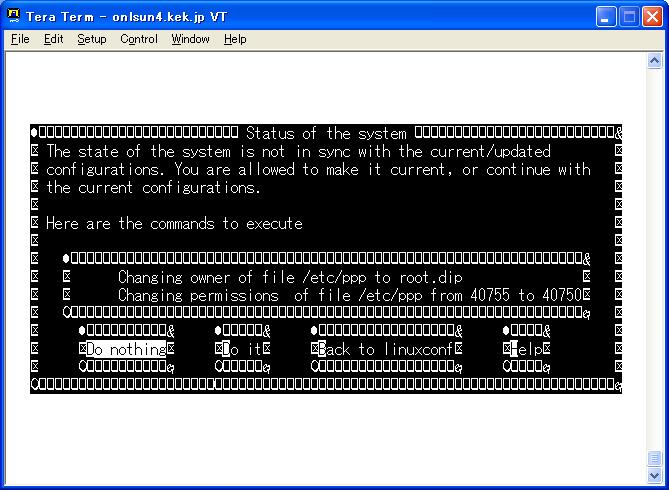Click 'The state of the system is not in sync' line
Viewport: 669px width, 490px height.
[x=299, y=152]
